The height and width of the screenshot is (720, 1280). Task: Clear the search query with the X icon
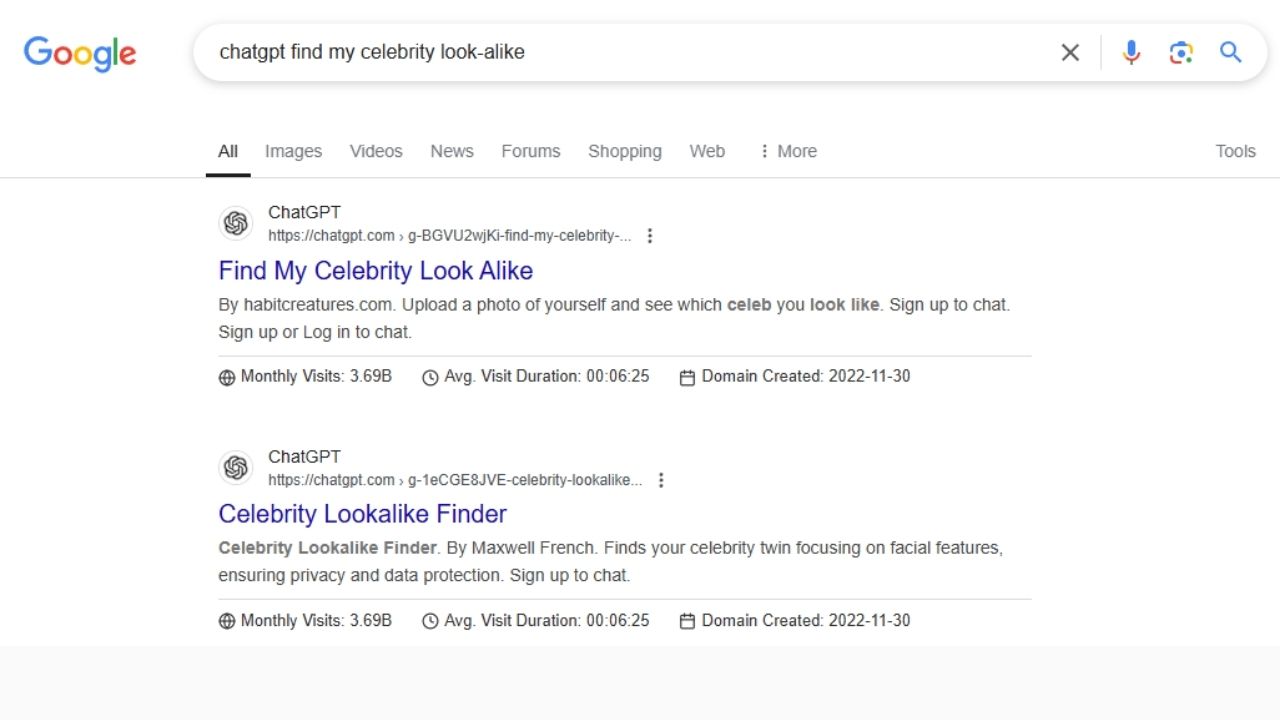[1070, 52]
